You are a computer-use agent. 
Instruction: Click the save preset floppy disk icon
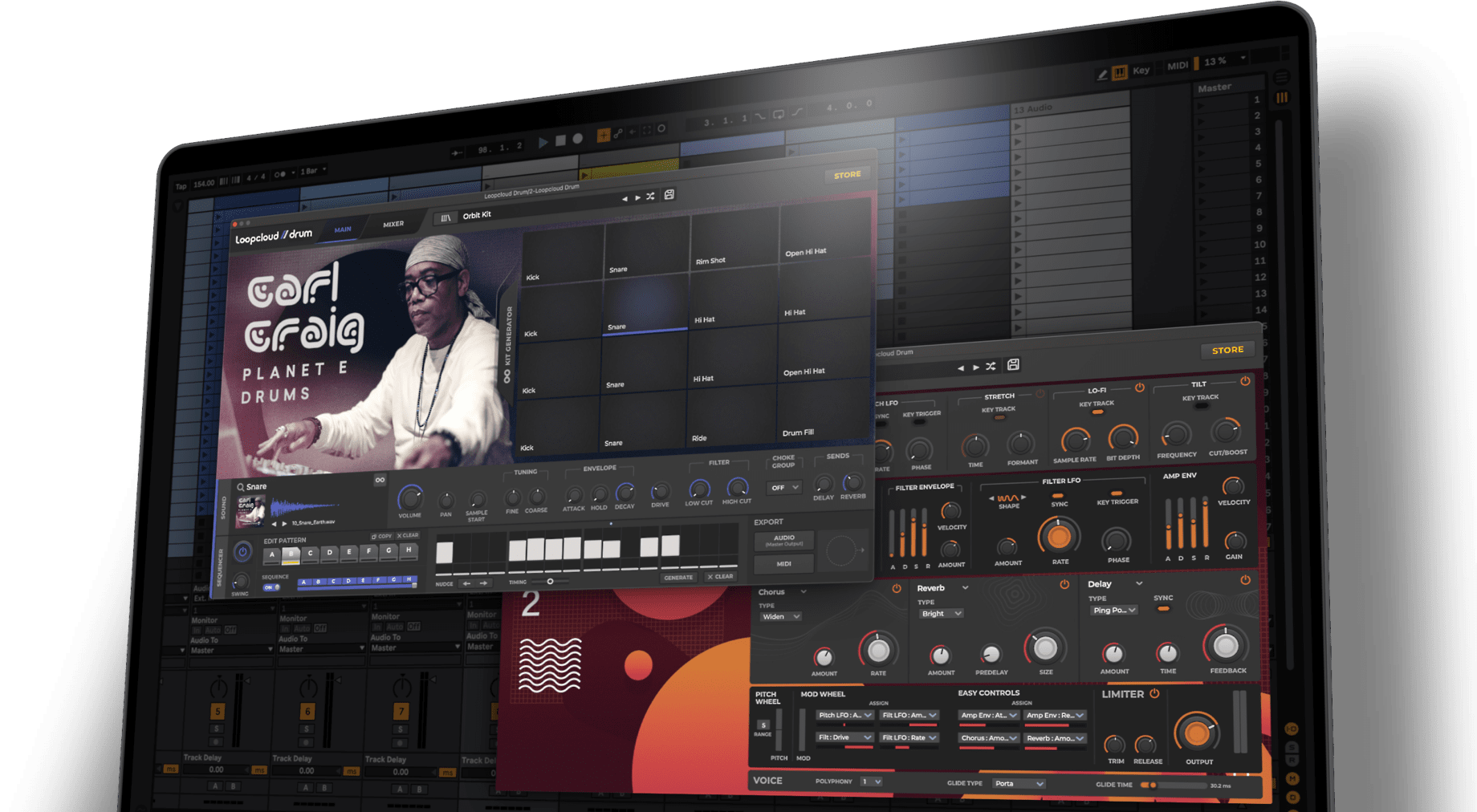pos(669,195)
